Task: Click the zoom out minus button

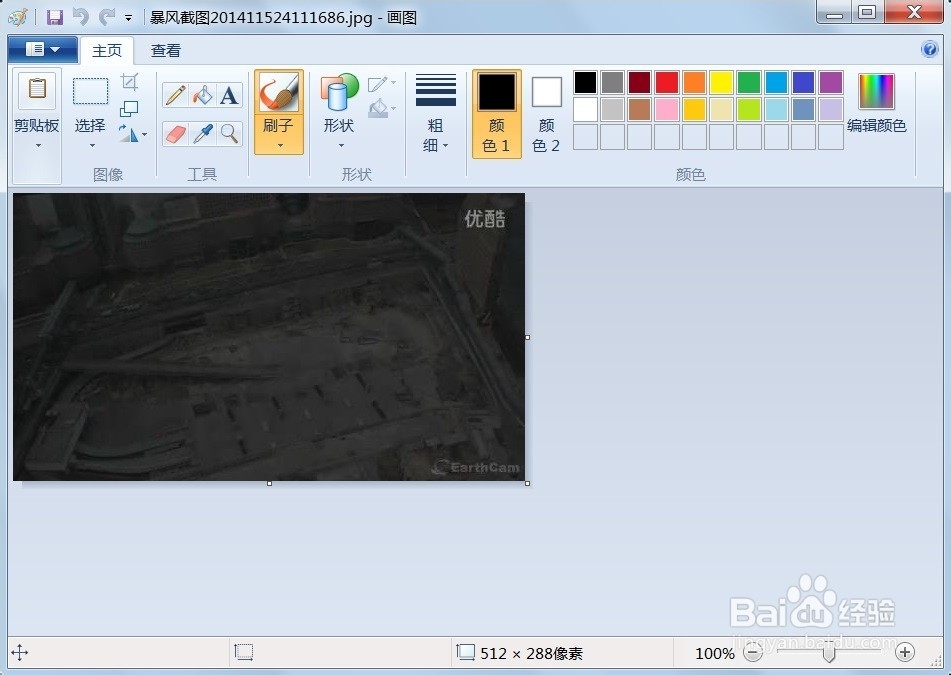Action: pos(753,653)
